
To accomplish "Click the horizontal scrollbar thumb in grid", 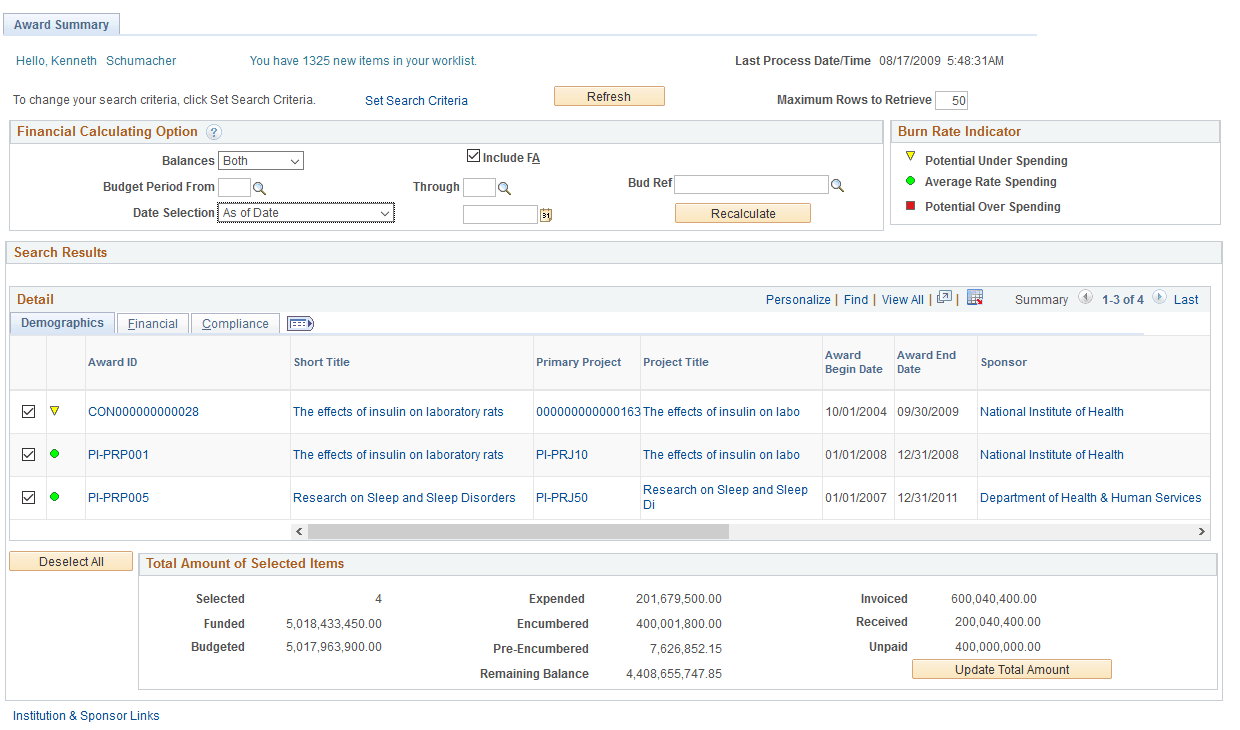I will point(518,532).
